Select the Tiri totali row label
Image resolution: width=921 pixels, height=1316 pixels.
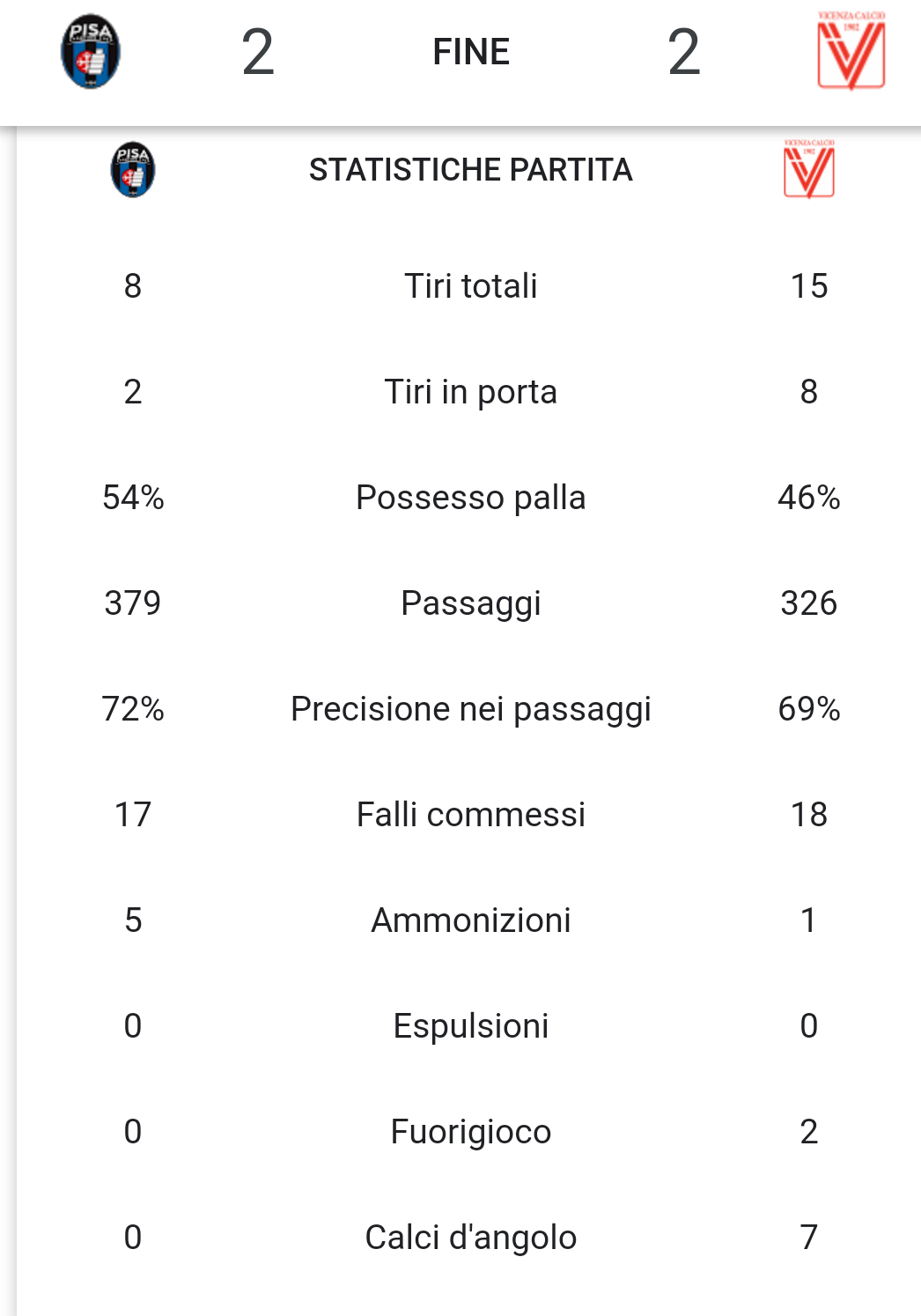[x=471, y=285]
